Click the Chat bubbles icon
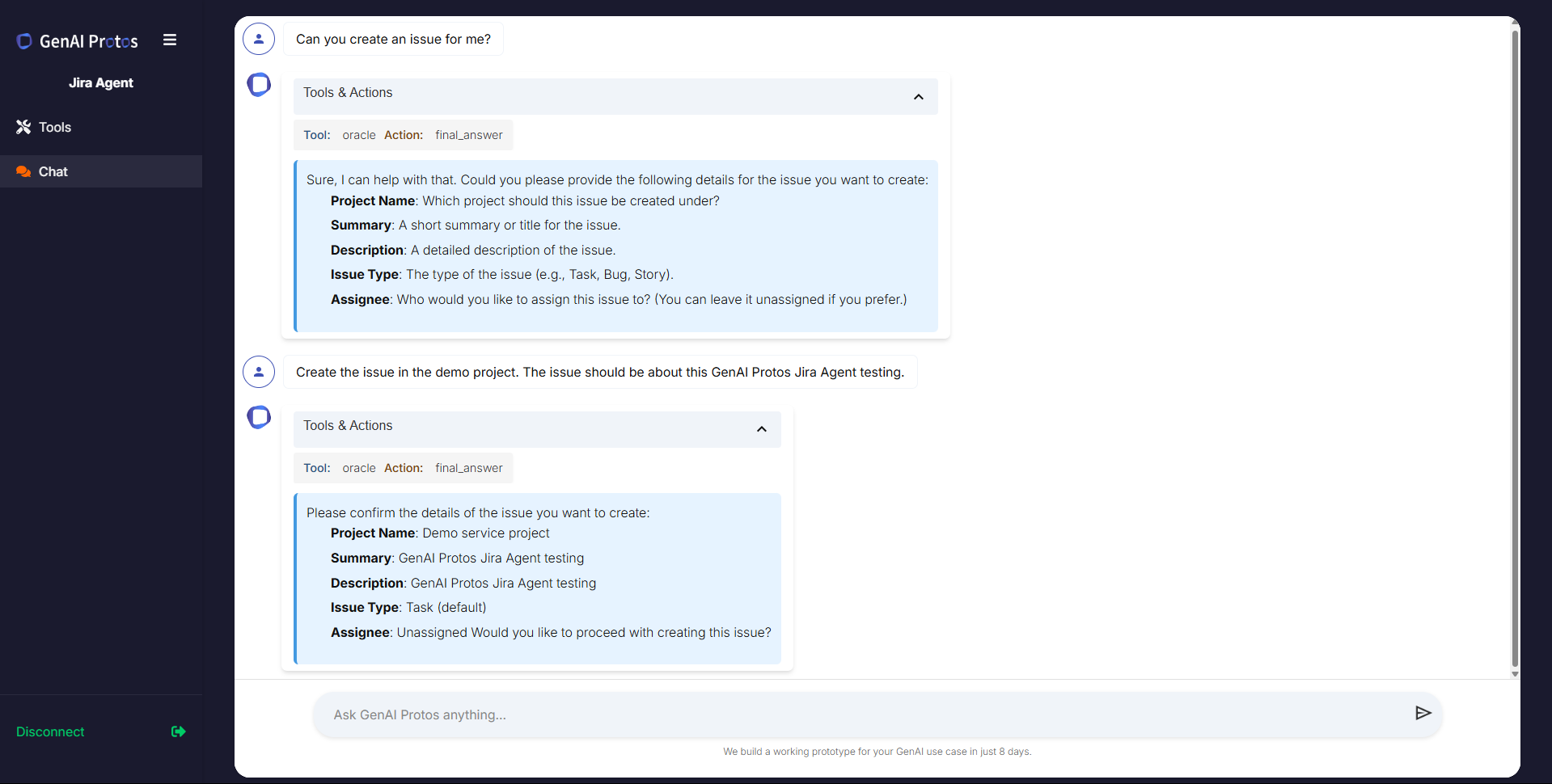1552x784 pixels. [23, 171]
